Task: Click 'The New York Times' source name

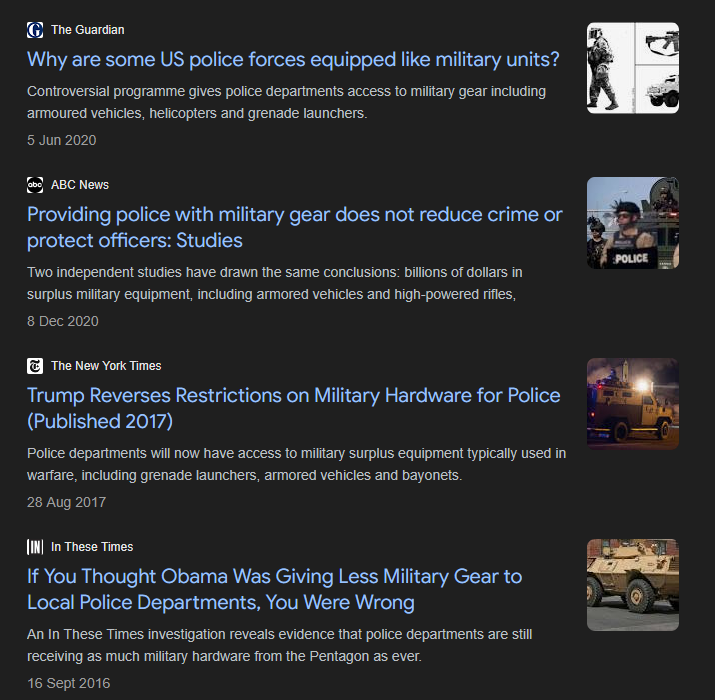Action: tap(106, 366)
